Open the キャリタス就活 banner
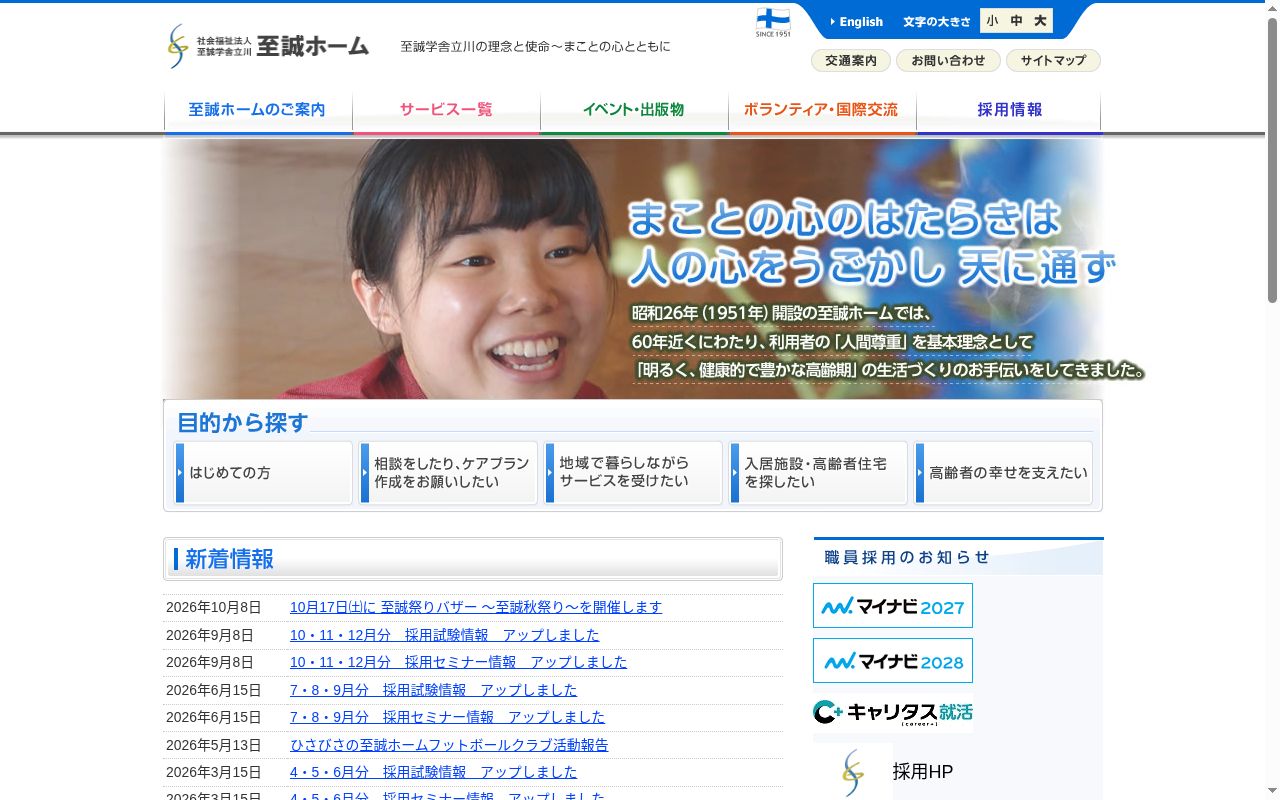This screenshot has width=1280, height=800. pos(893,713)
